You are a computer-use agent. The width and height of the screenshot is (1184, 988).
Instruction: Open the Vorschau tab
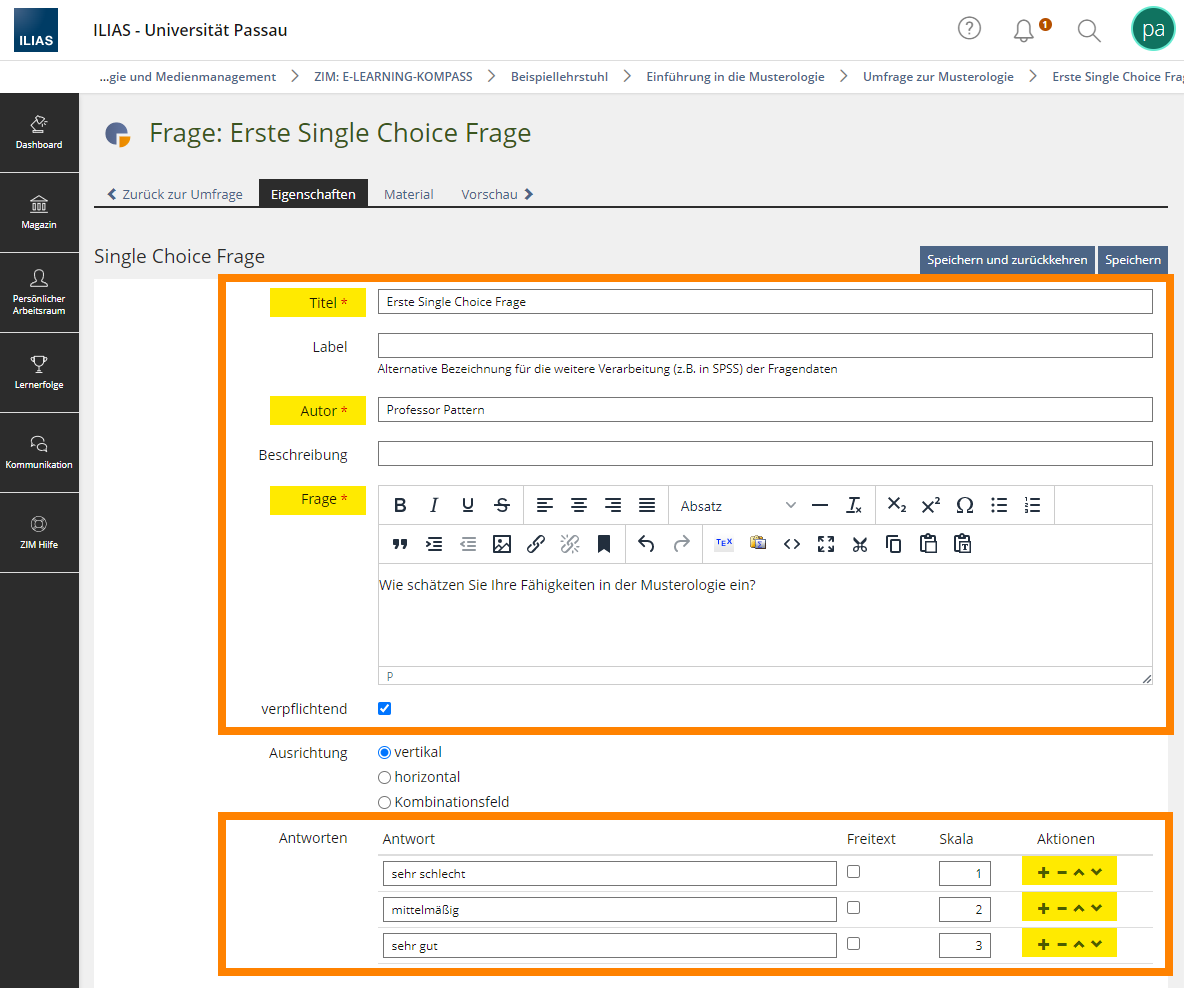tap(497, 194)
